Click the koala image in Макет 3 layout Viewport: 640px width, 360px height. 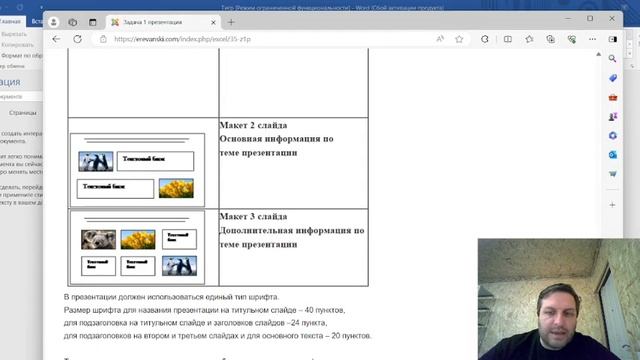click(x=98, y=239)
